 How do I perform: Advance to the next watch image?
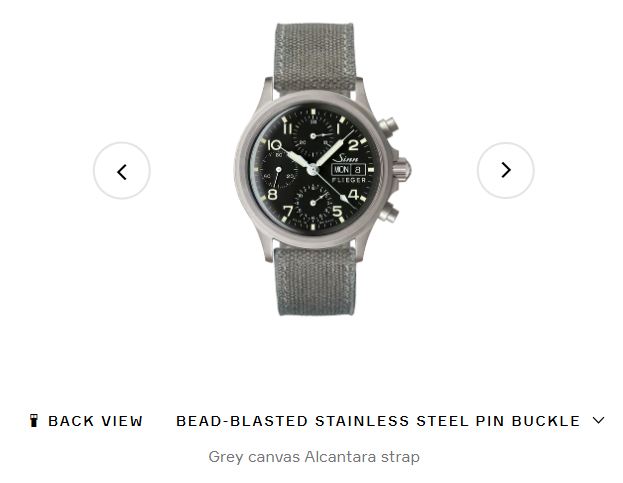505,170
